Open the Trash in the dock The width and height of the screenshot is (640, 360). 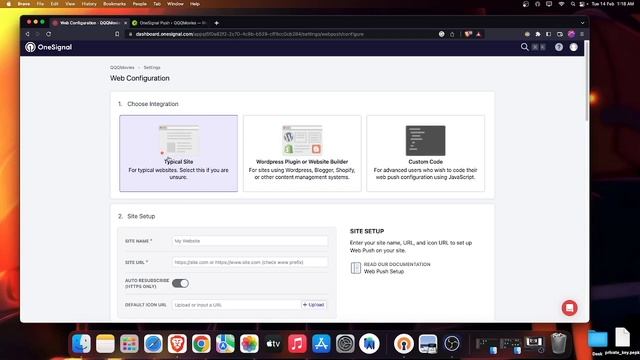pos(558,343)
